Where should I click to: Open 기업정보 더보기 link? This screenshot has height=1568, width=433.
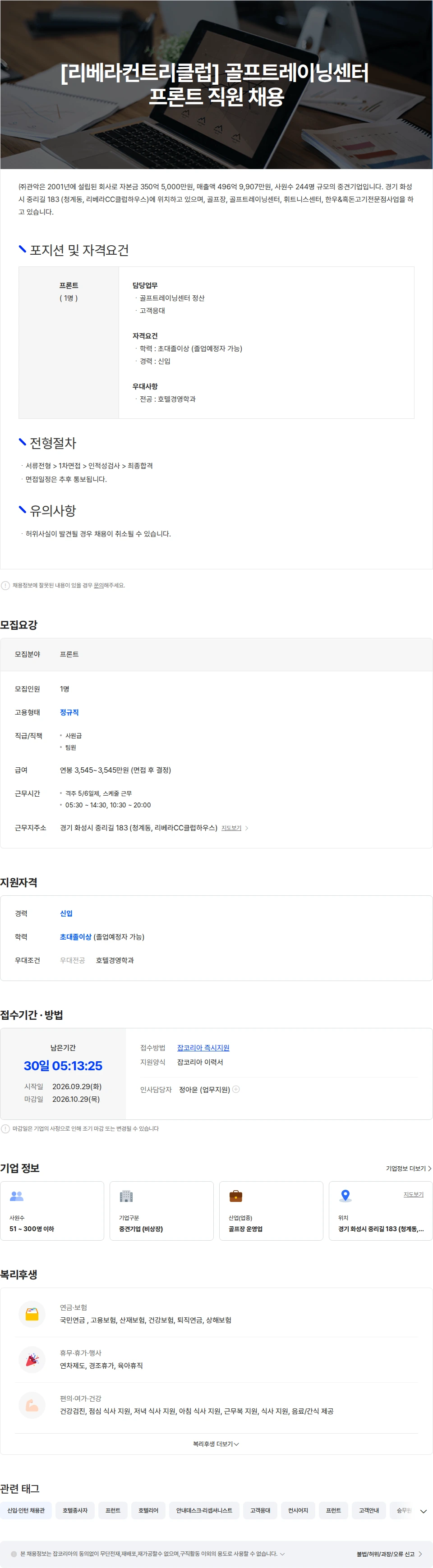tap(409, 1168)
